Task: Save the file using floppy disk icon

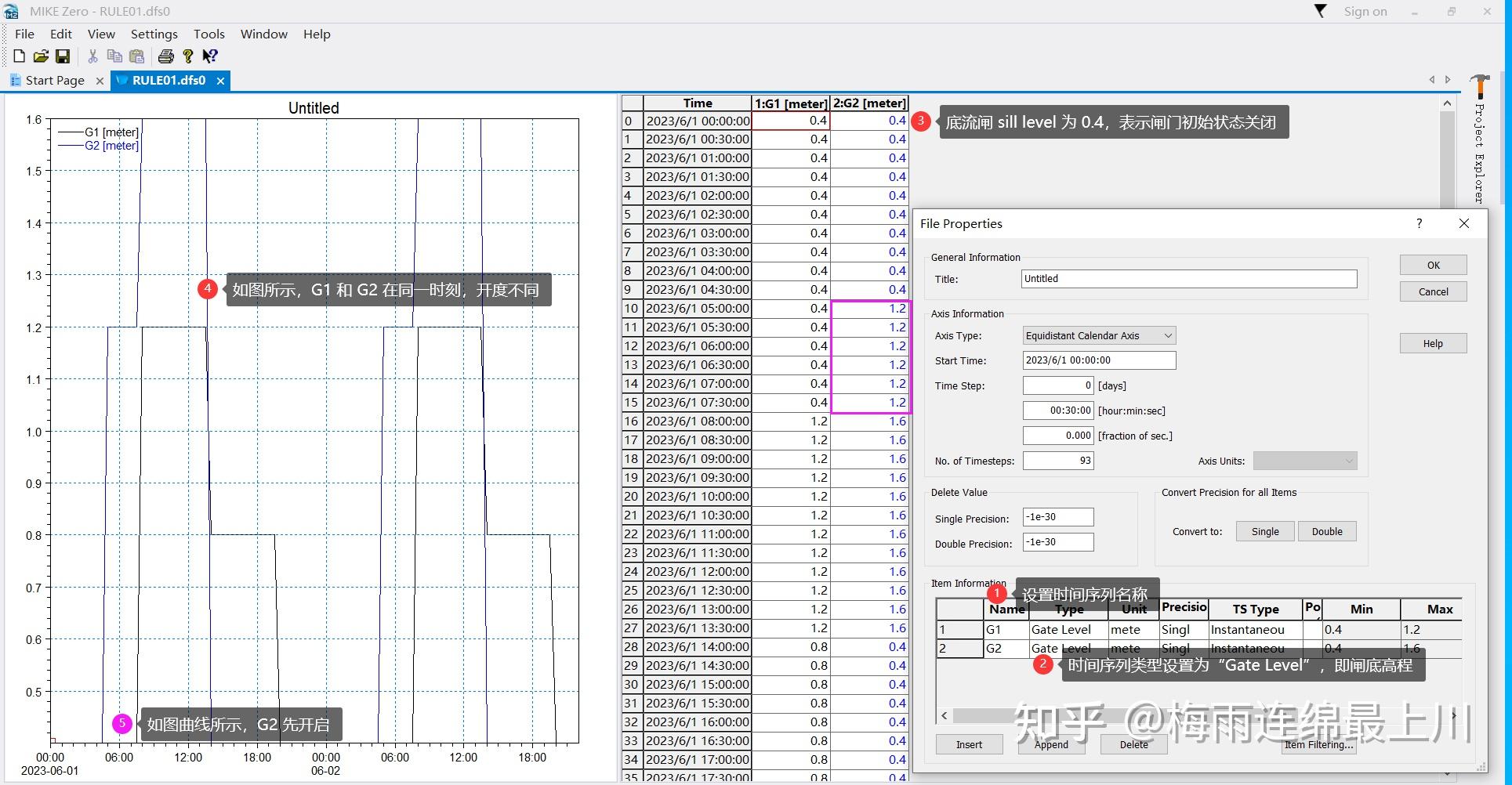Action: 63,56
